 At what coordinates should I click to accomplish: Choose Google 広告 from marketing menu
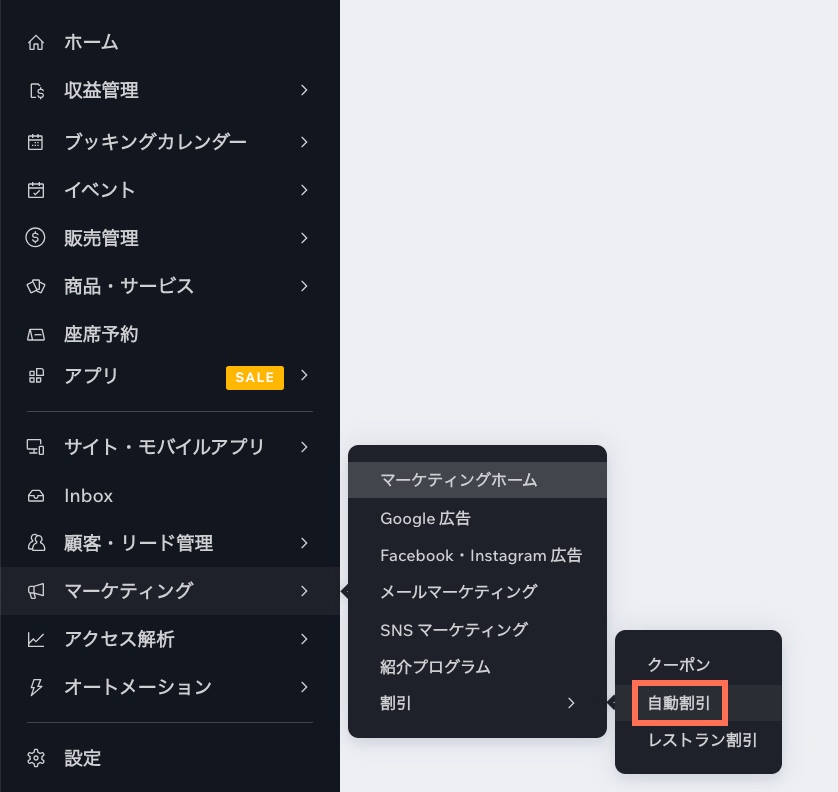coord(425,518)
